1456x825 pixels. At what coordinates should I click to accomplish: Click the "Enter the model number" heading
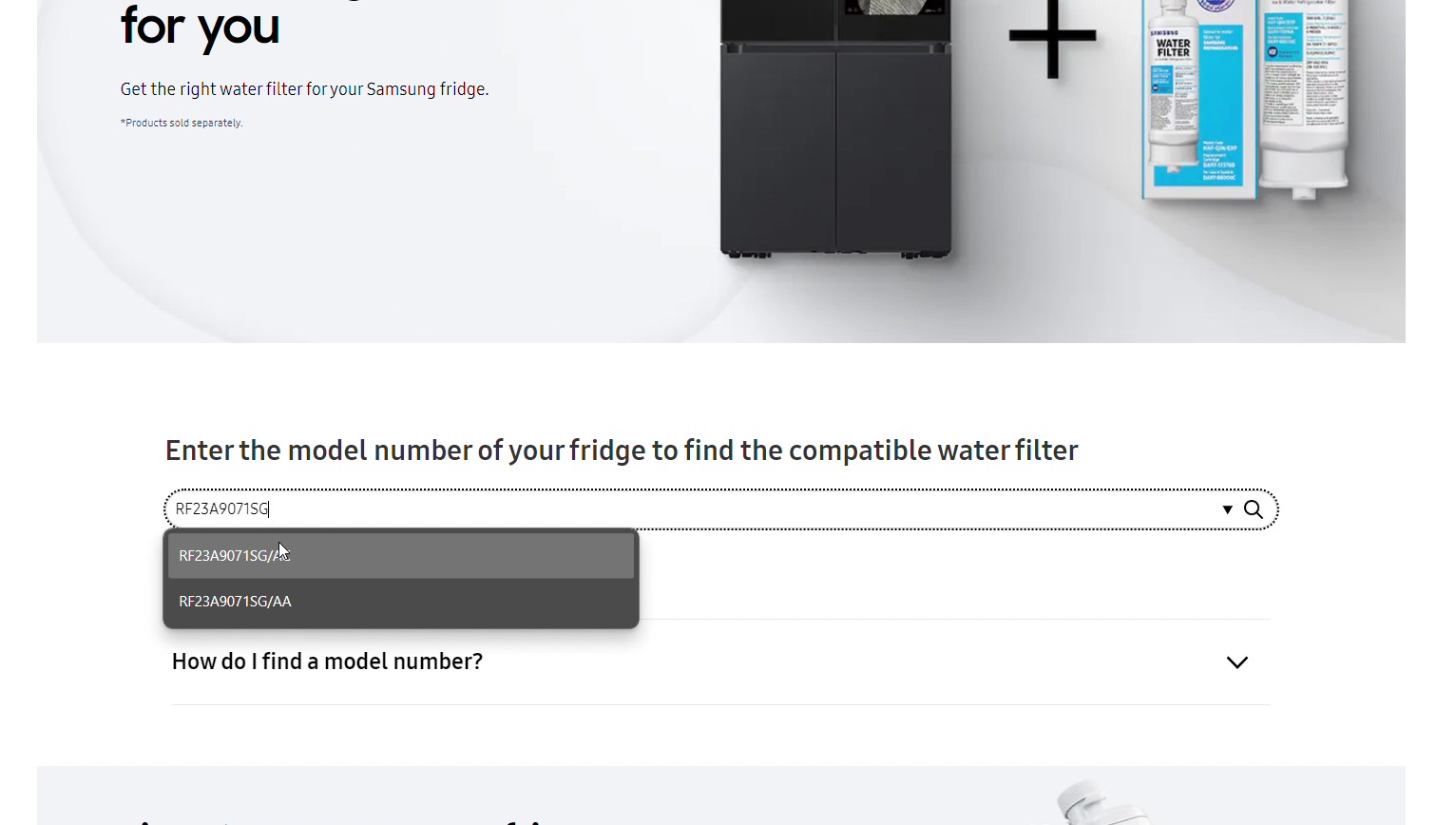point(622,451)
